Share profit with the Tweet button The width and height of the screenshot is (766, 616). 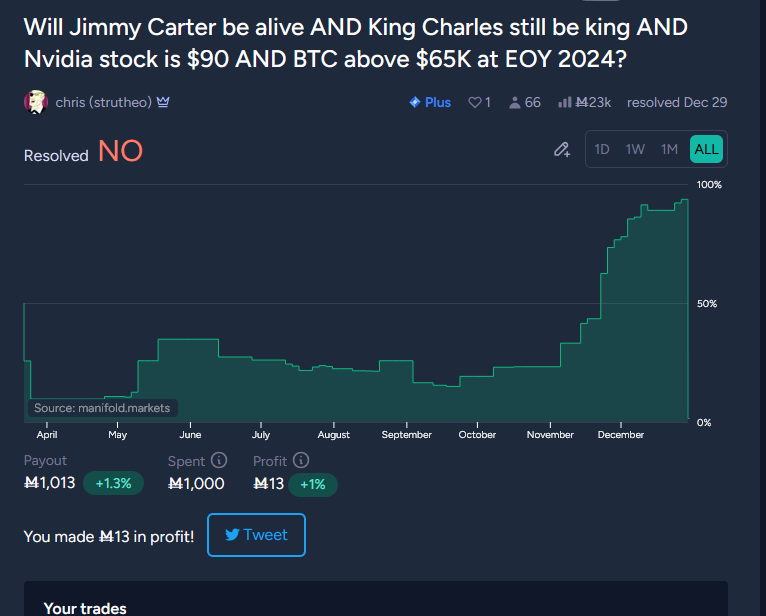coord(256,535)
